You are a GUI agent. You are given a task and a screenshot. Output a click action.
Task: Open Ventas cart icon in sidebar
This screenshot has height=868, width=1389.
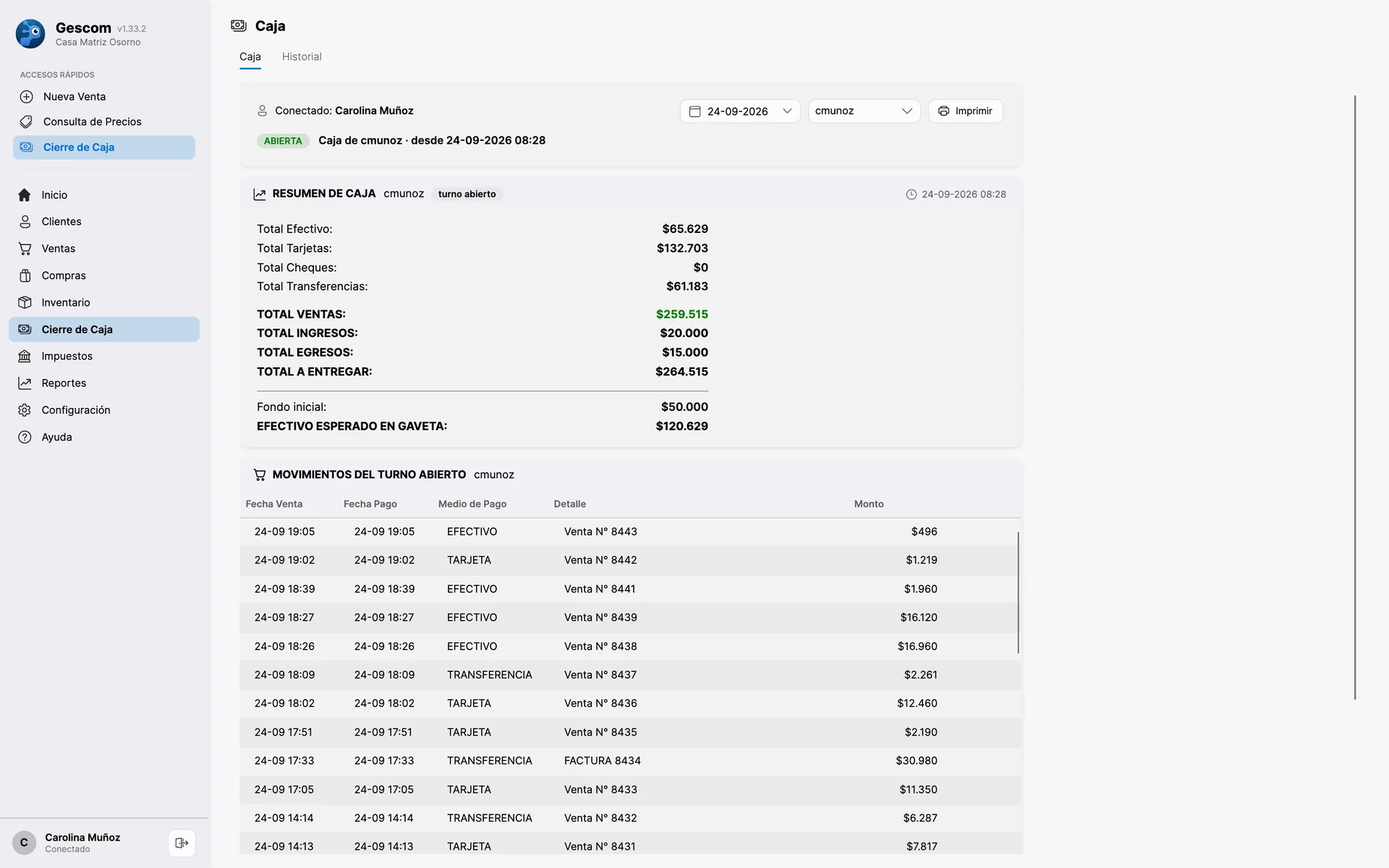[25, 248]
